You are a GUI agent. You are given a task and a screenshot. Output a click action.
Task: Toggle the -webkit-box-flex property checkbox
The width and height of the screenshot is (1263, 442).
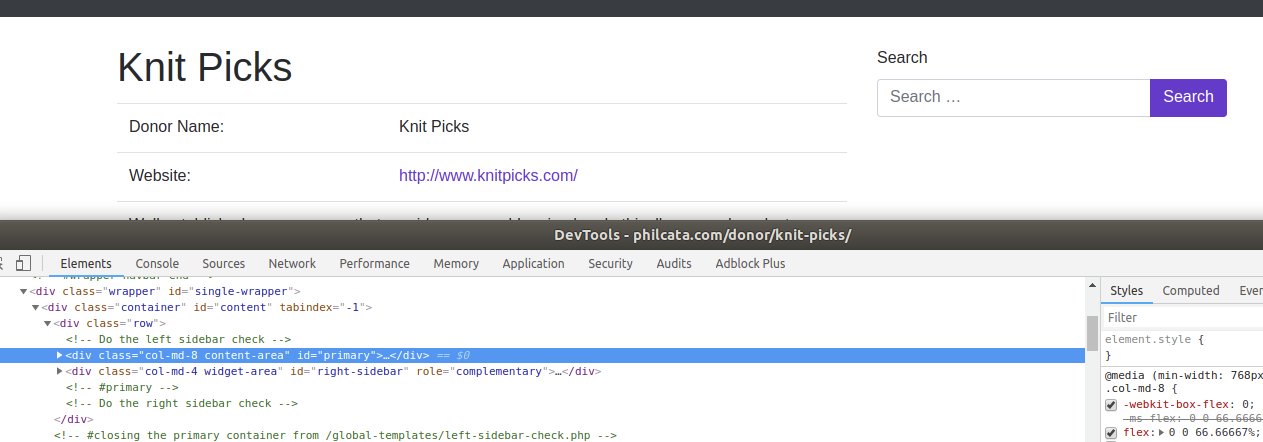tap(1111, 405)
